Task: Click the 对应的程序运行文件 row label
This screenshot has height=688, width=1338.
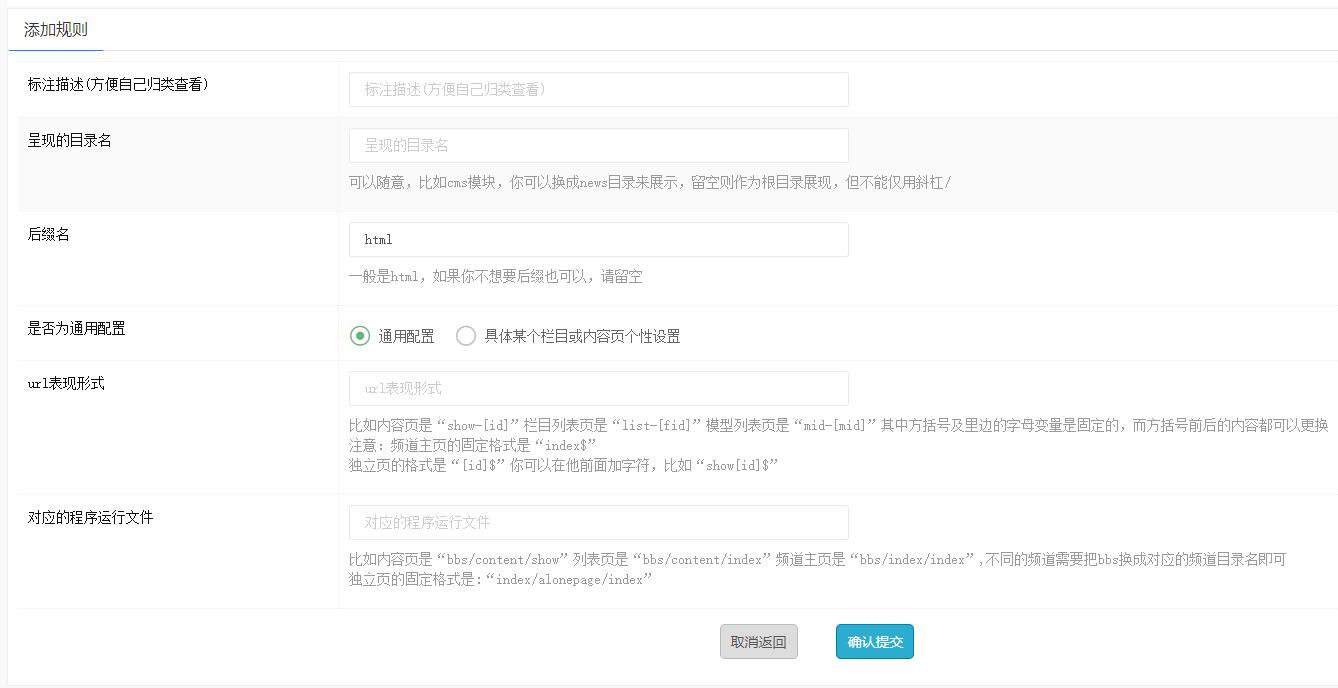Action: click(91, 518)
